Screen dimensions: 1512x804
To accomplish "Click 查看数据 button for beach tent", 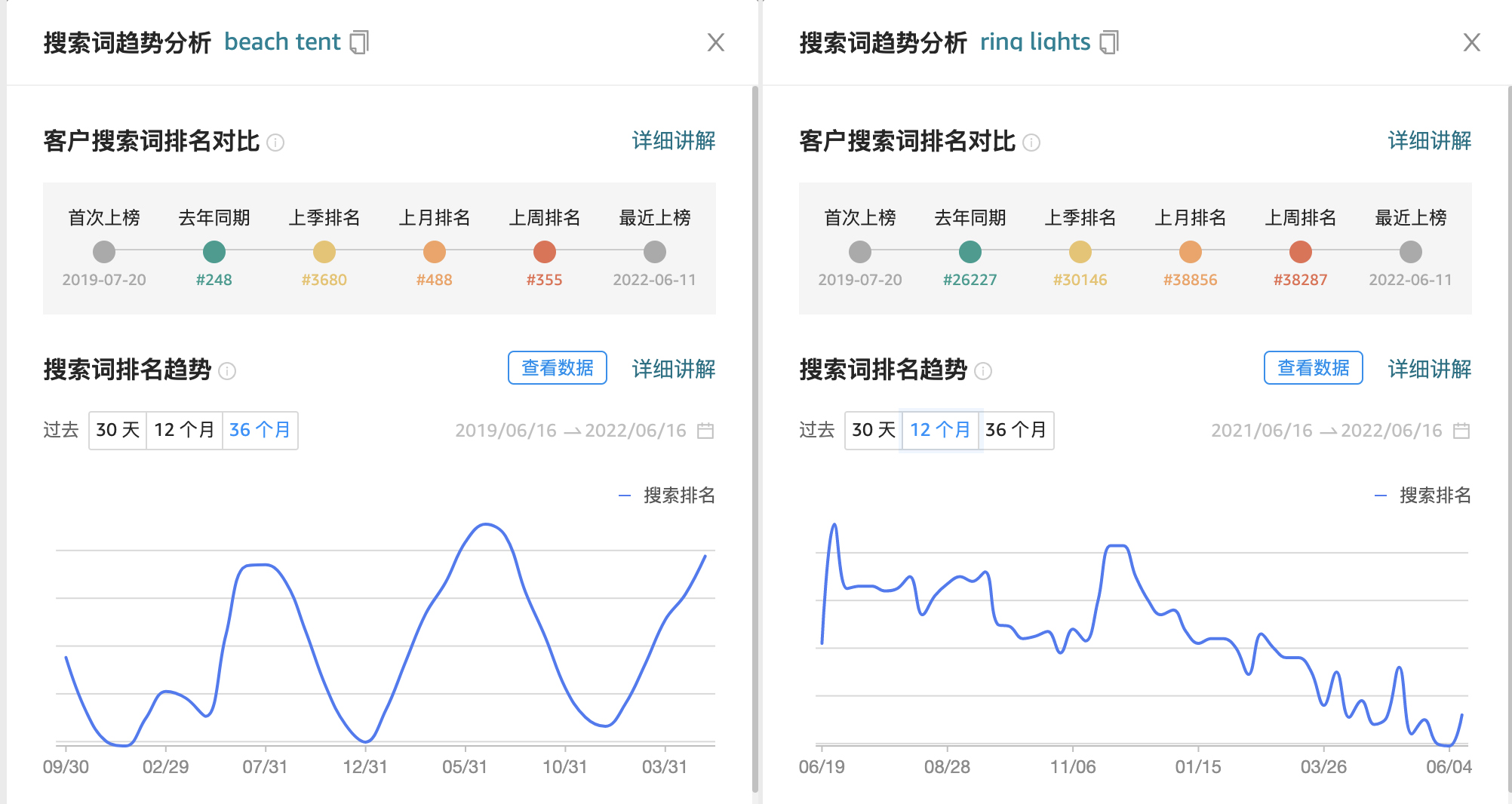I will 557,369.
